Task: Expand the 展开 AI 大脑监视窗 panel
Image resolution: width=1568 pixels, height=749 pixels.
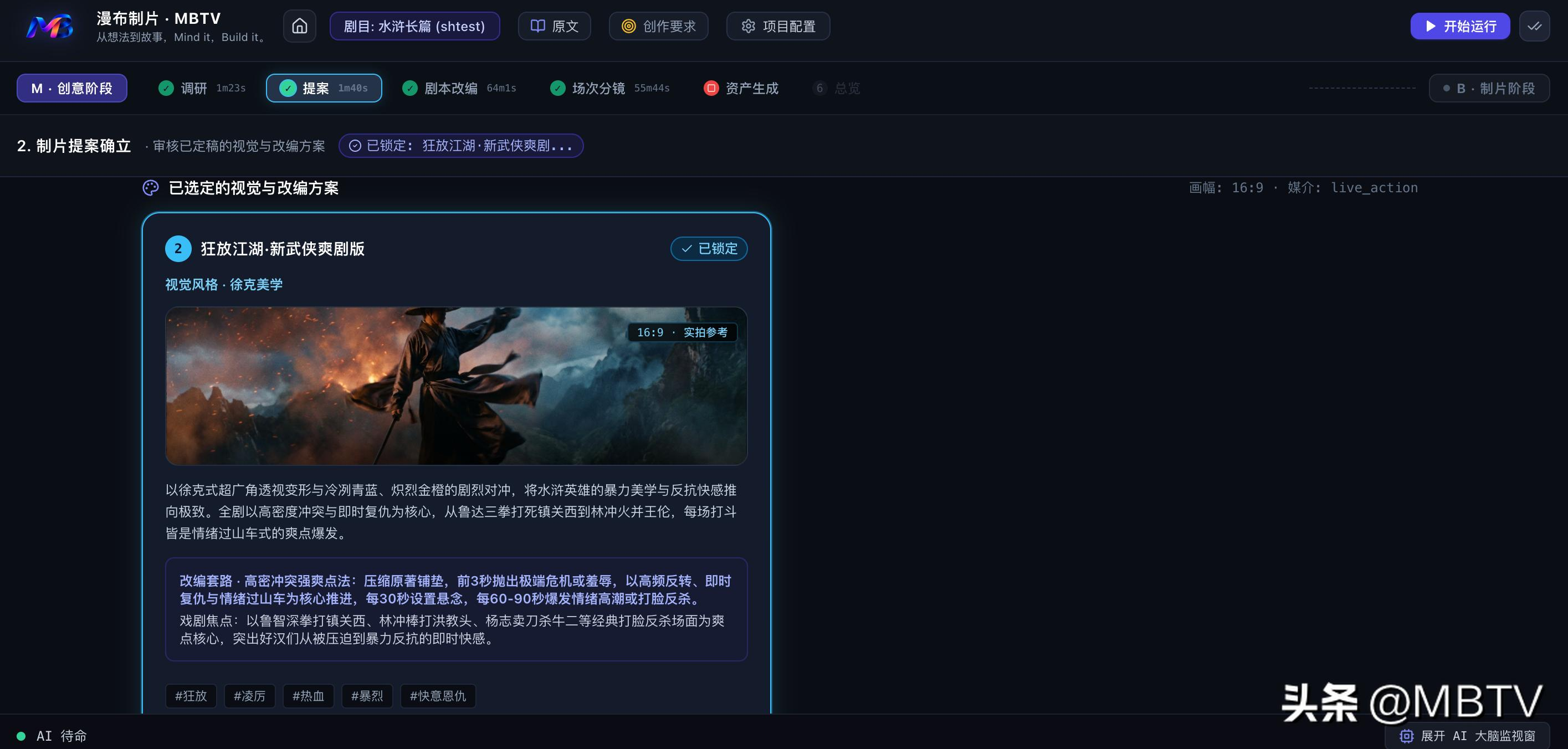Action: coord(1468,736)
